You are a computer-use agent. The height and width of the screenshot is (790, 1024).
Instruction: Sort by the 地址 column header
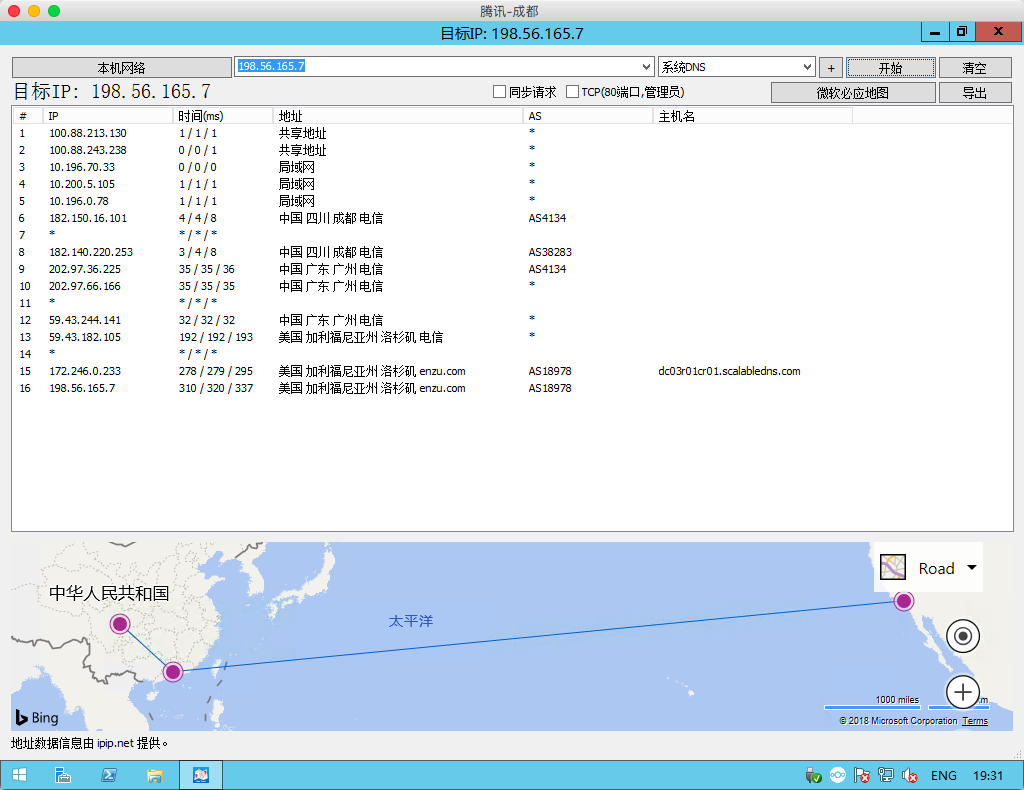click(x=398, y=116)
